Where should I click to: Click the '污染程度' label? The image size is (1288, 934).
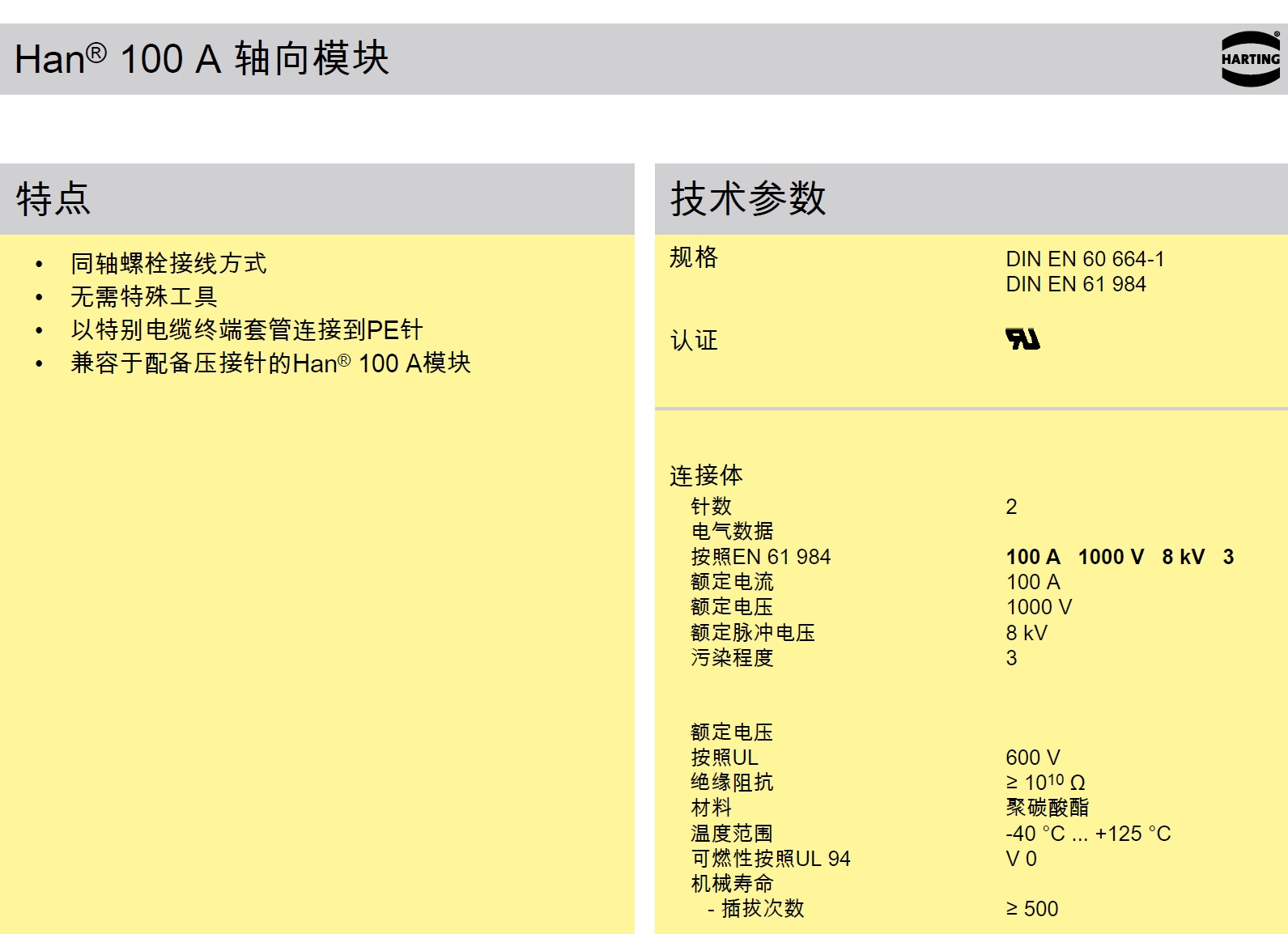click(x=733, y=658)
